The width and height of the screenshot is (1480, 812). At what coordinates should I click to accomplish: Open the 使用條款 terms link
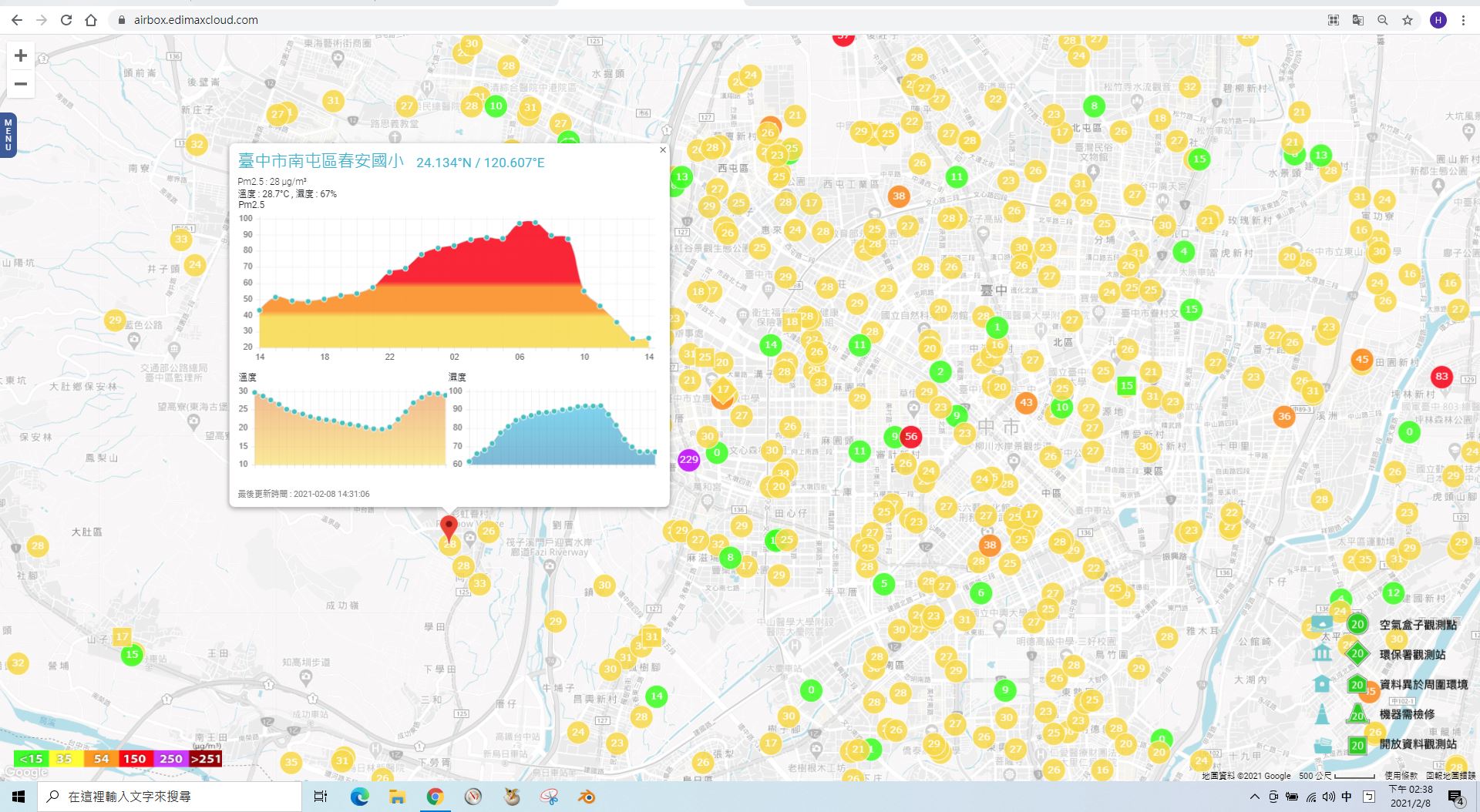click(x=1401, y=776)
